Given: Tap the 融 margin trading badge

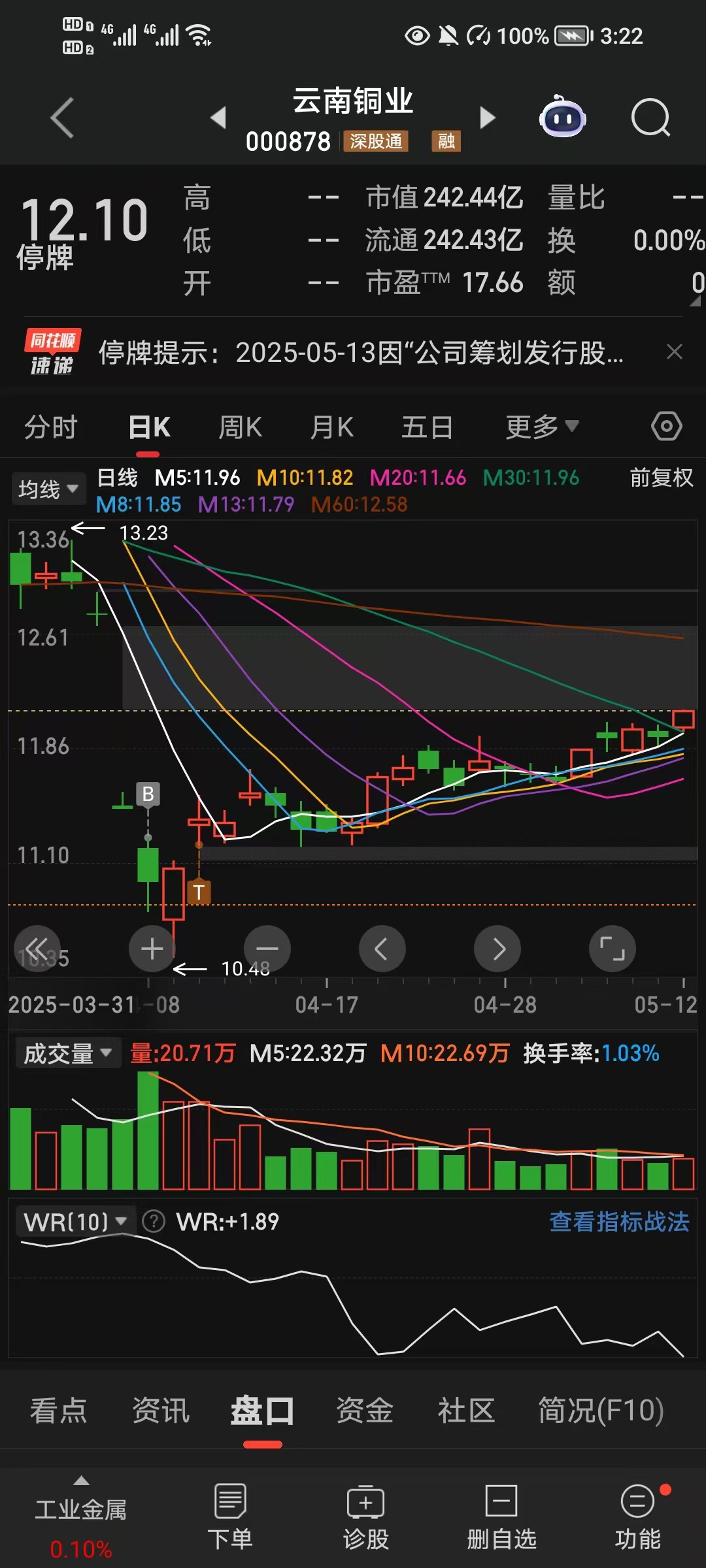Looking at the screenshot, I should point(446,141).
